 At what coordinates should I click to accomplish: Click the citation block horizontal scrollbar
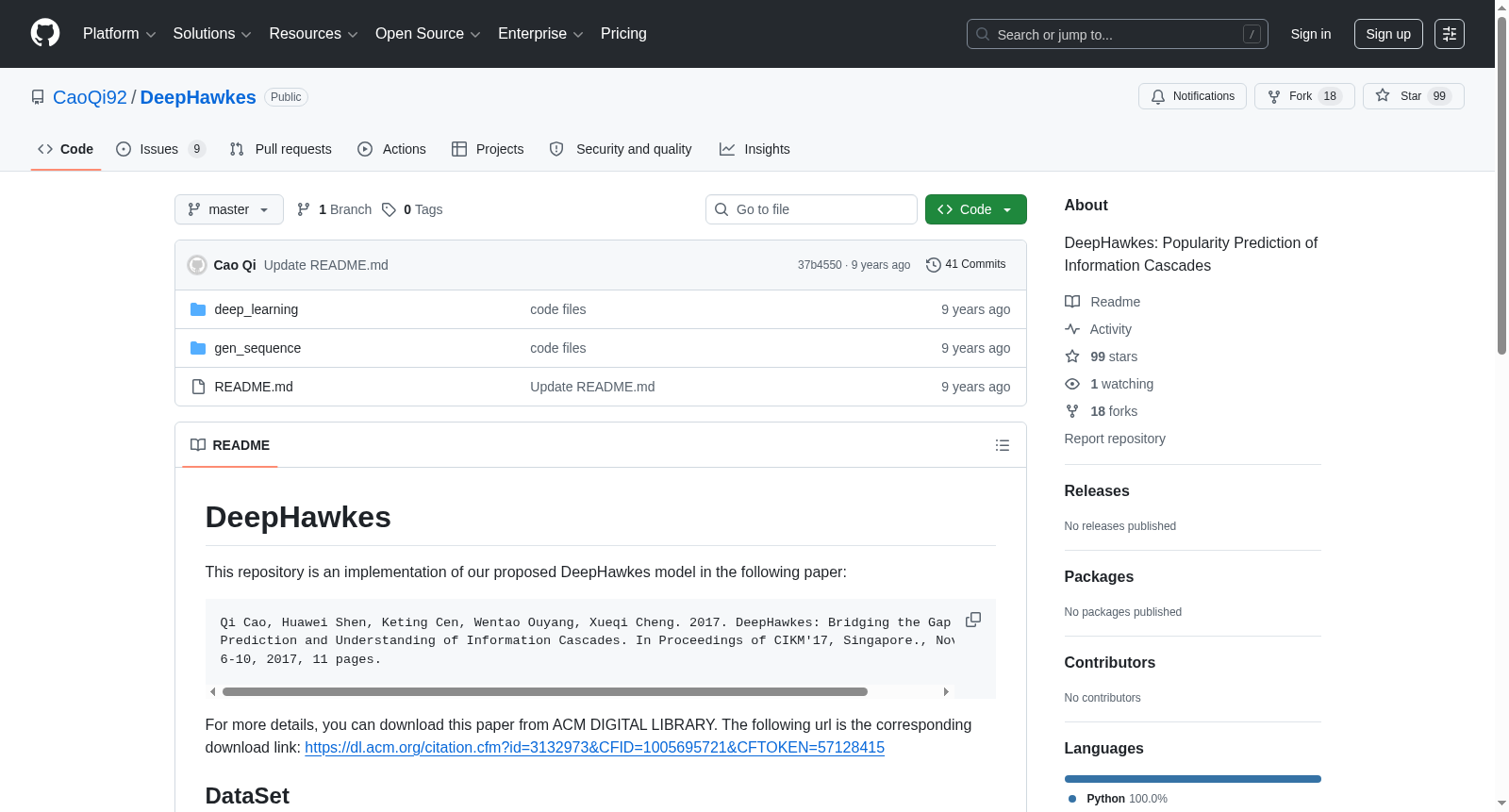click(x=545, y=692)
